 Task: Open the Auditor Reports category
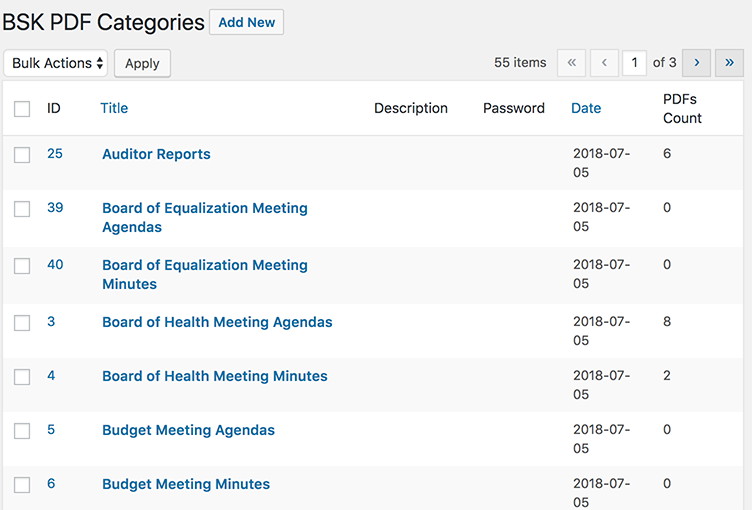[x=156, y=154]
